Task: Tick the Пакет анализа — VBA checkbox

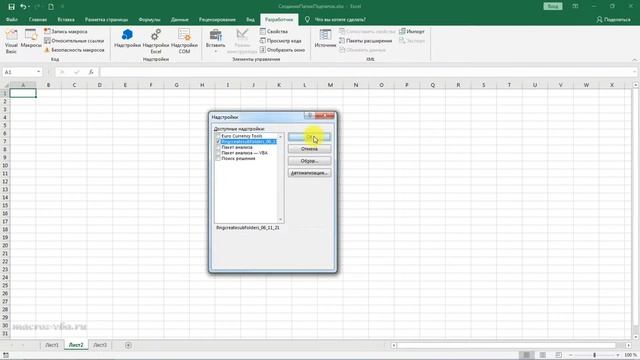Action: [218, 153]
